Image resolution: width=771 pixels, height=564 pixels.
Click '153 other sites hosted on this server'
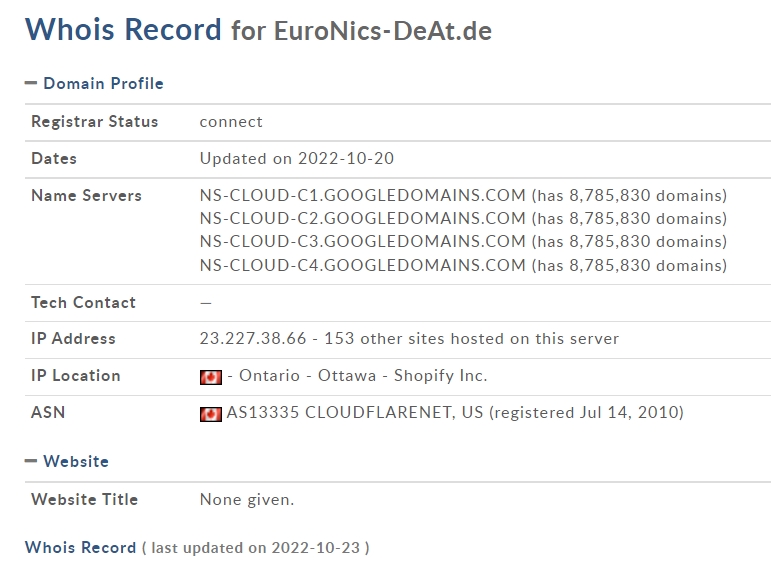coord(472,338)
